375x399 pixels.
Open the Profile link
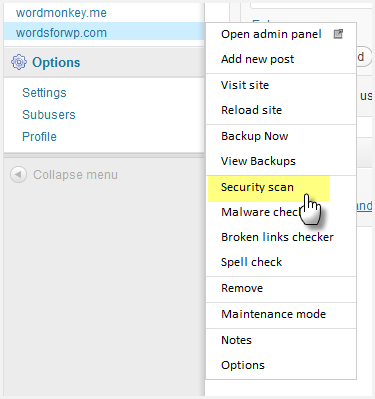[x=39, y=136]
